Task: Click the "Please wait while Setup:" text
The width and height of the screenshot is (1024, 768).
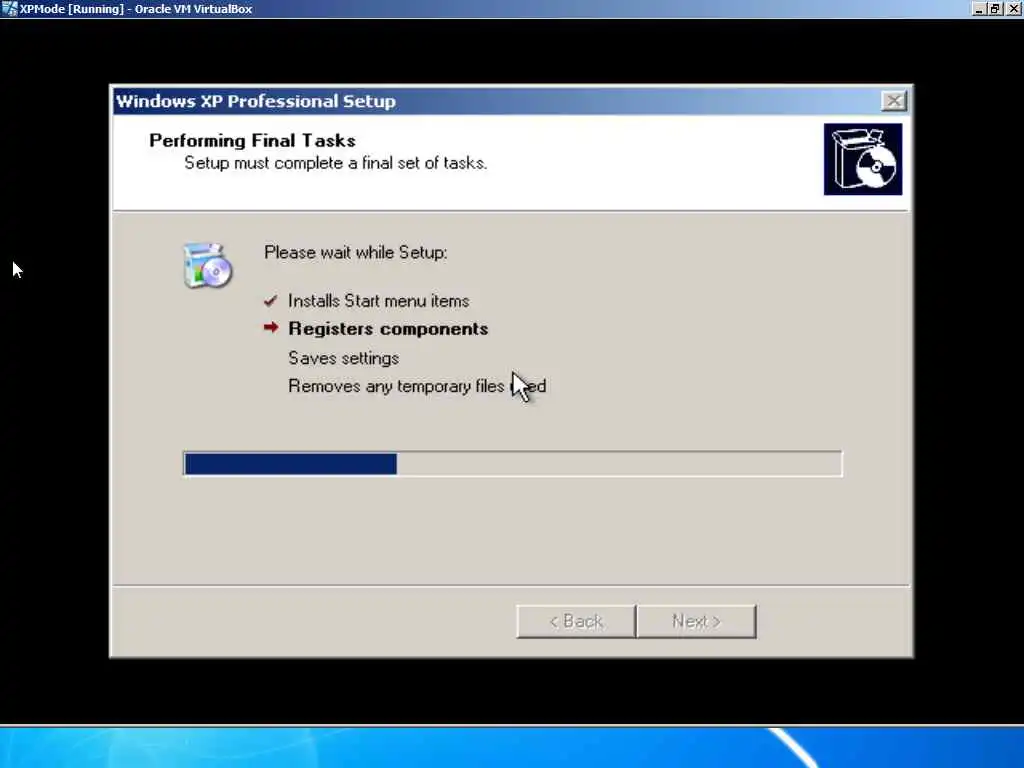Action: click(356, 253)
